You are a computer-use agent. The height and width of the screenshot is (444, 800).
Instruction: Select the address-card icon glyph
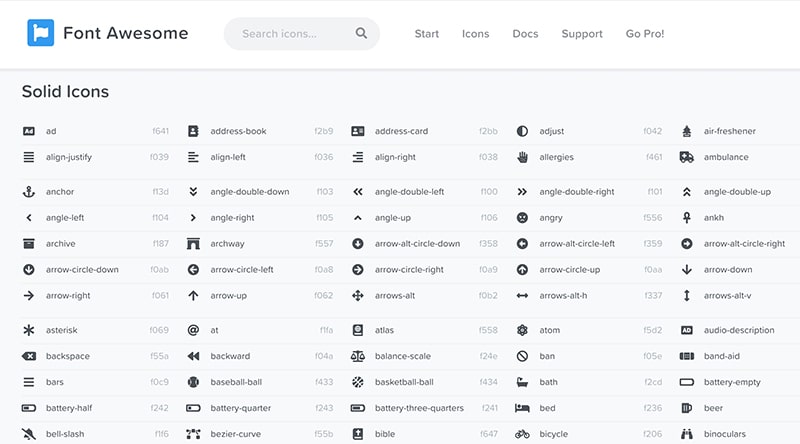(x=358, y=131)
